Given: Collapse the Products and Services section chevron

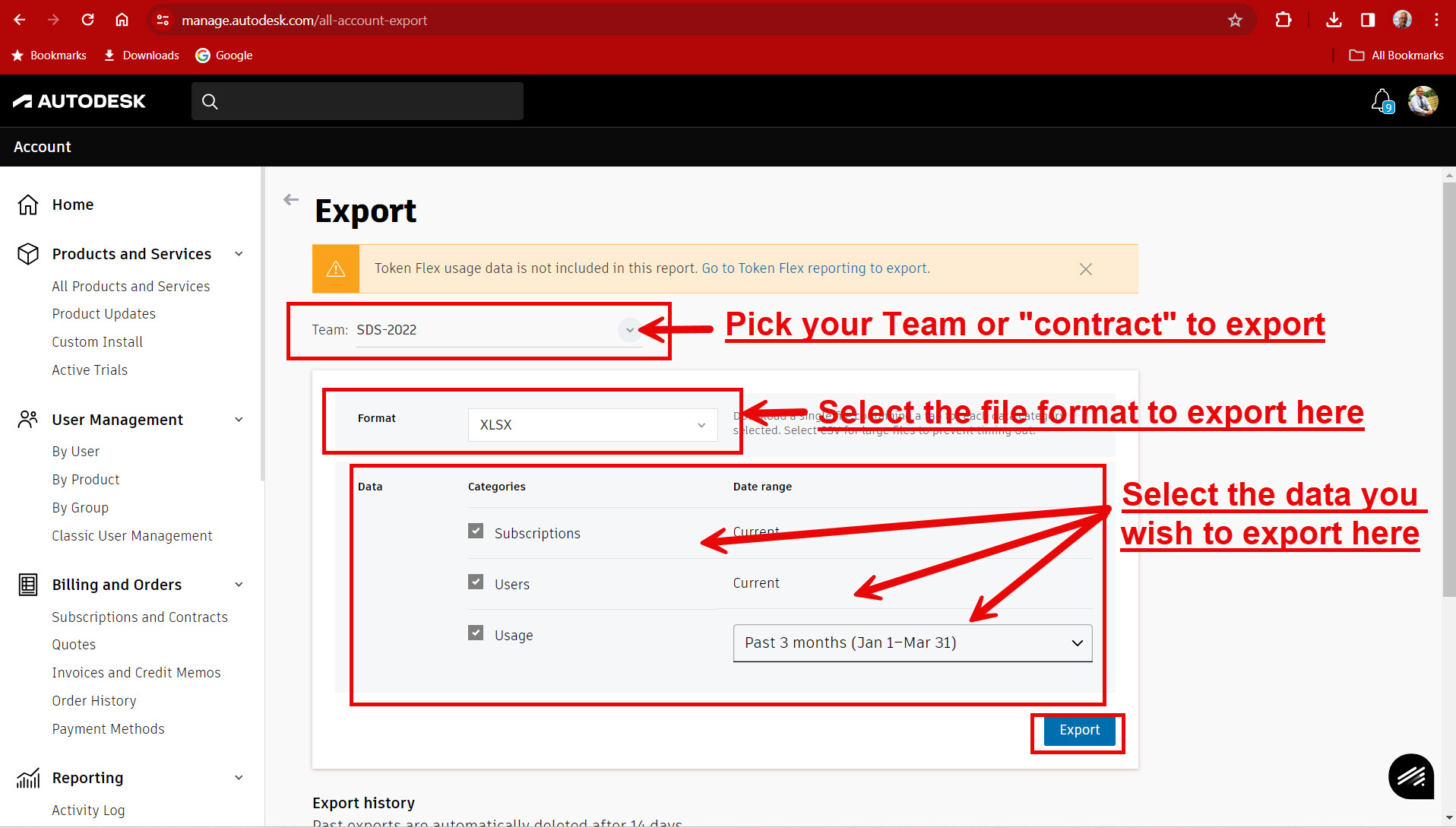Looking at the screenshot, I should (x=239, y=254).
